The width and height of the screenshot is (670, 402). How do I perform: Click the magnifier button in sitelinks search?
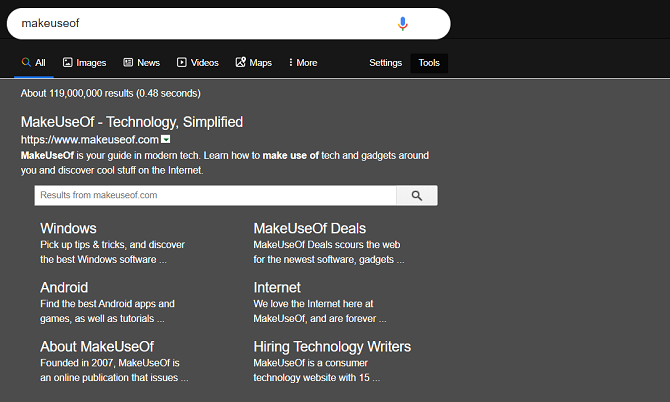coord(417,196)
